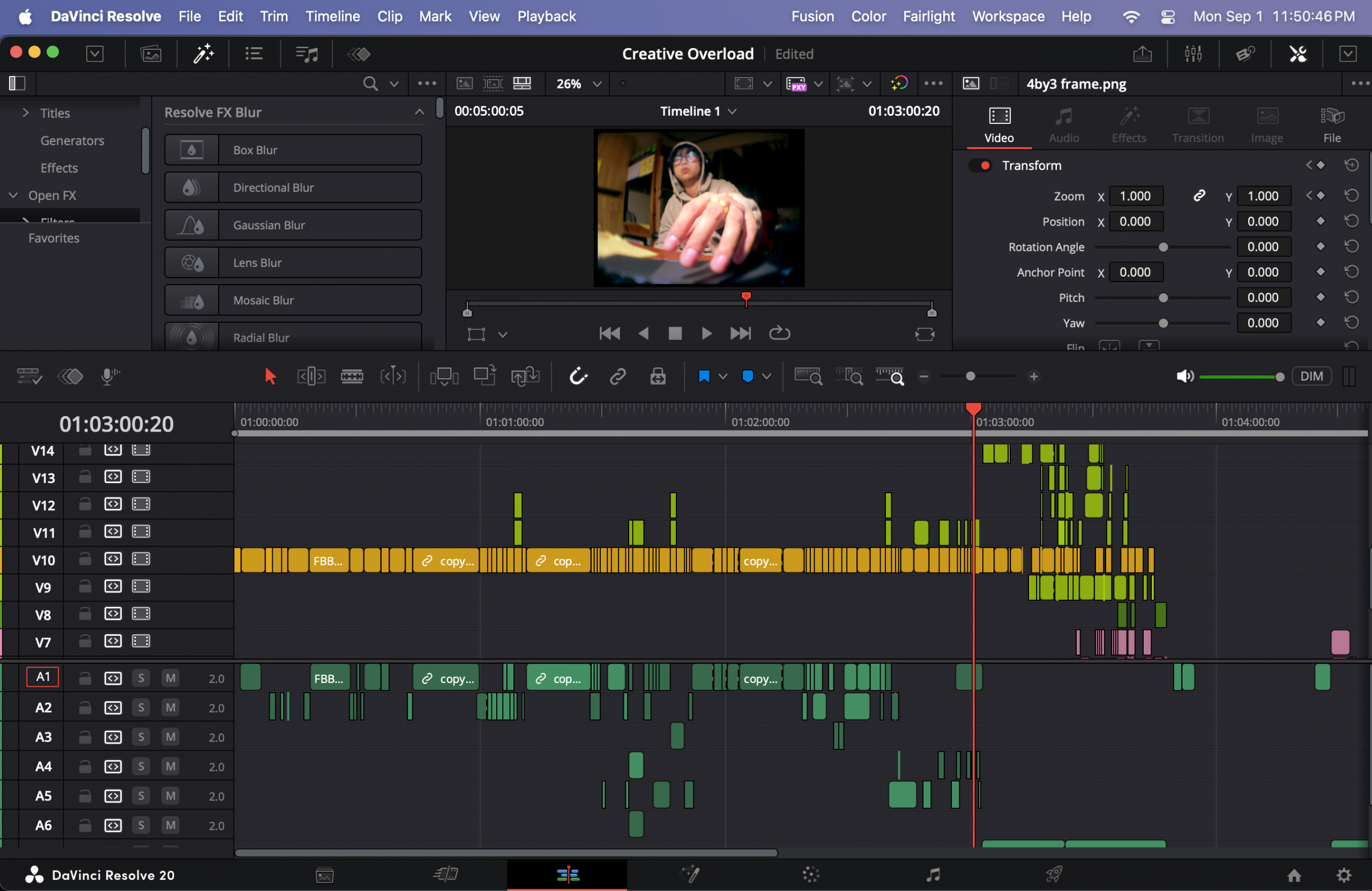Reset the Rotation Angle parameter
This screenshot has width=1372, height=891.
(x=1351, y=247)
